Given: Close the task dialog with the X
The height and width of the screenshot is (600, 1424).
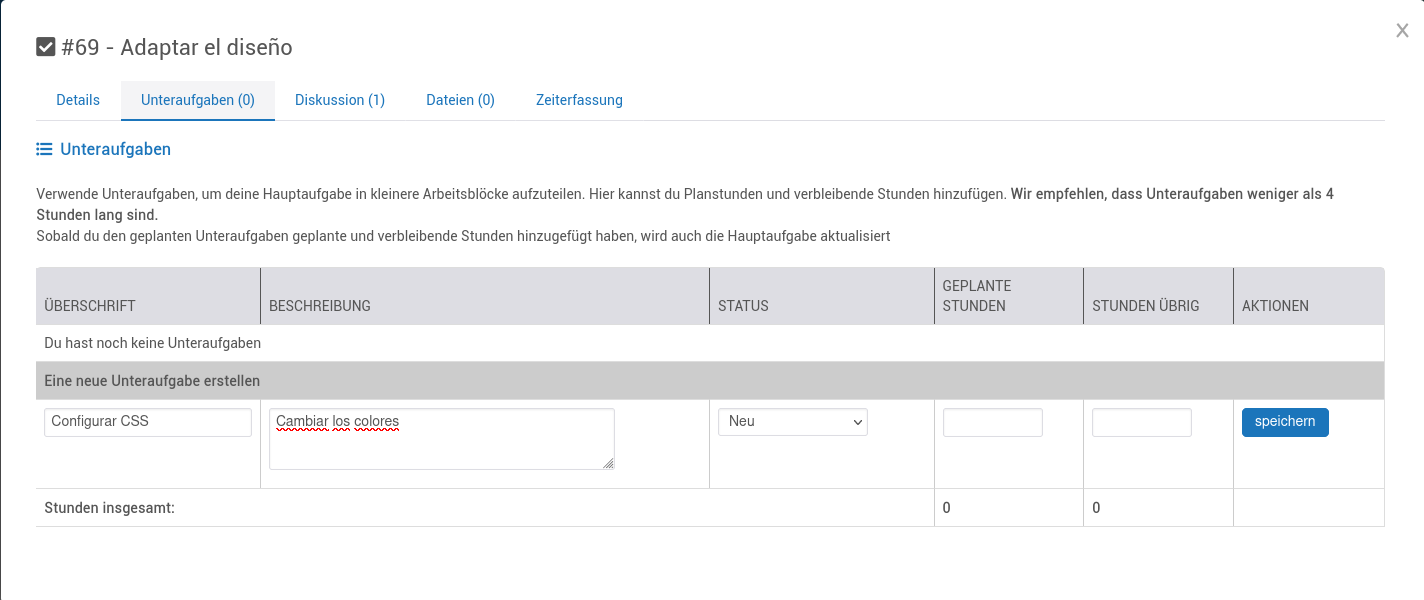Looking at the screenshot, I should (x=1402, y=31).
